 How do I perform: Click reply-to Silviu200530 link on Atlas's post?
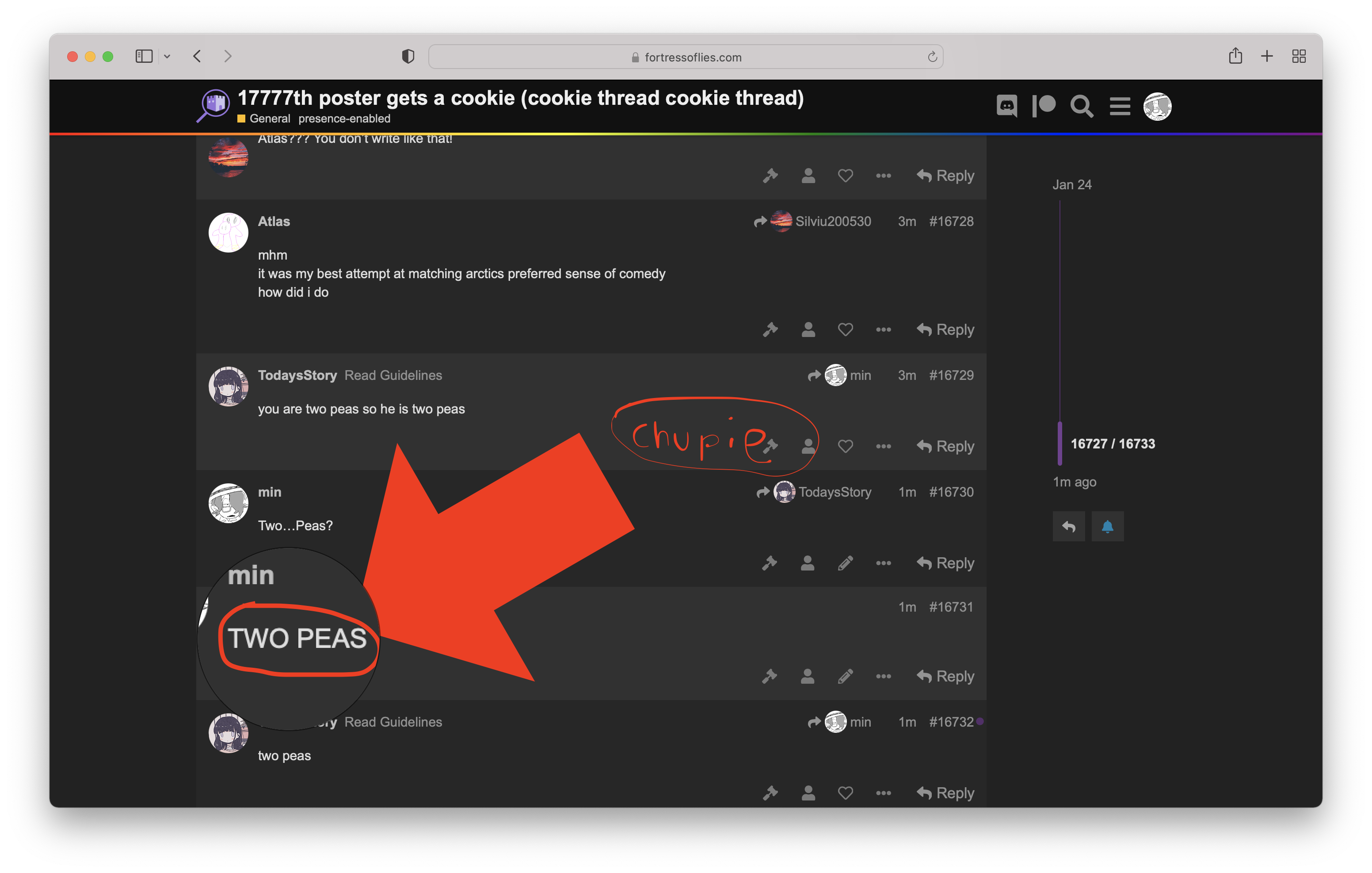click(x=812, y=221)
